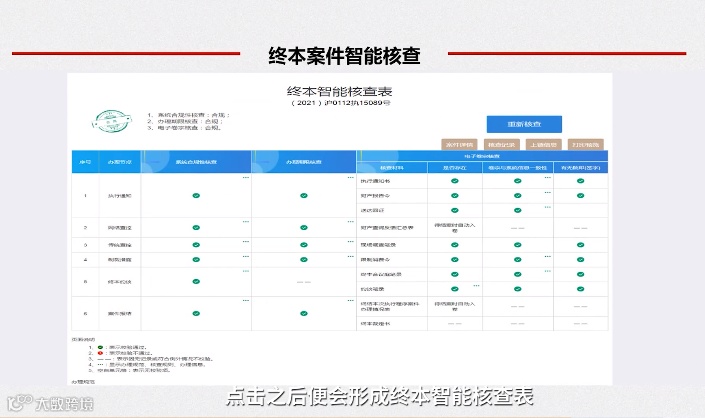The width and height of the screenshot is (705, 418).
Task: Click the 终本智能核查表 form title
Action: [340, 92]
